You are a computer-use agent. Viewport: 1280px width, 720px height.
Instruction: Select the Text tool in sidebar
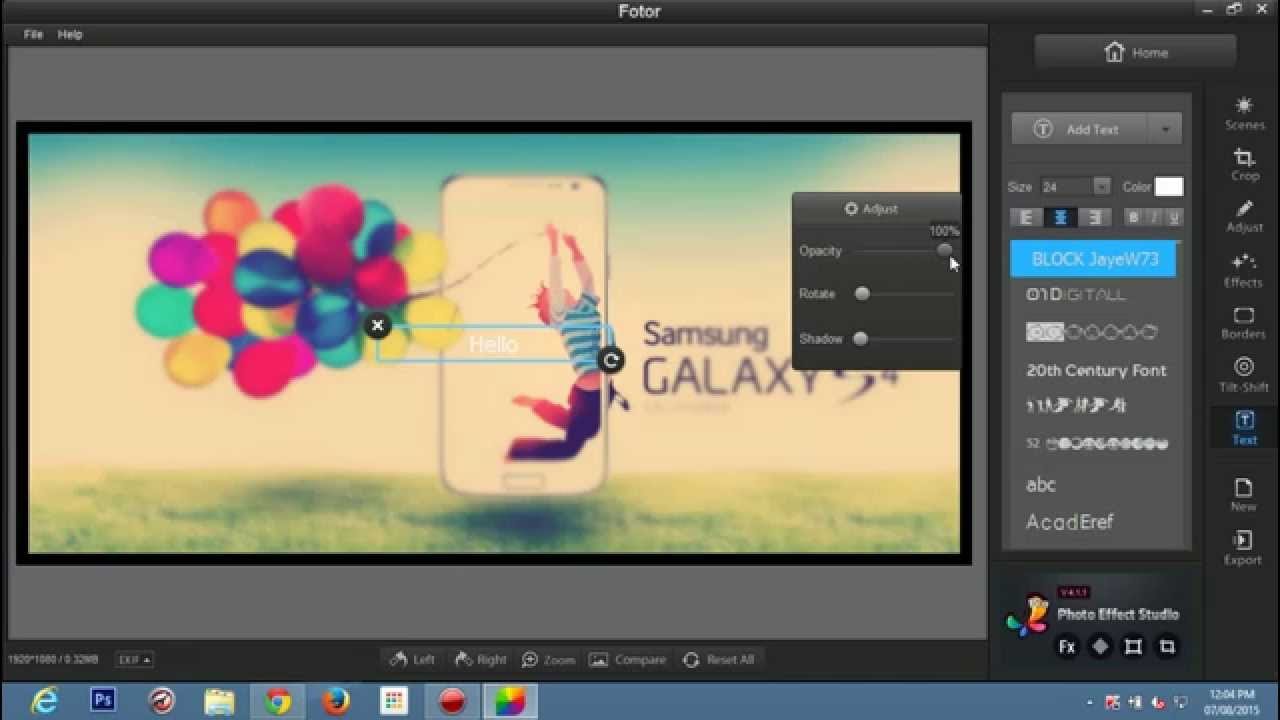point(1244,428)
